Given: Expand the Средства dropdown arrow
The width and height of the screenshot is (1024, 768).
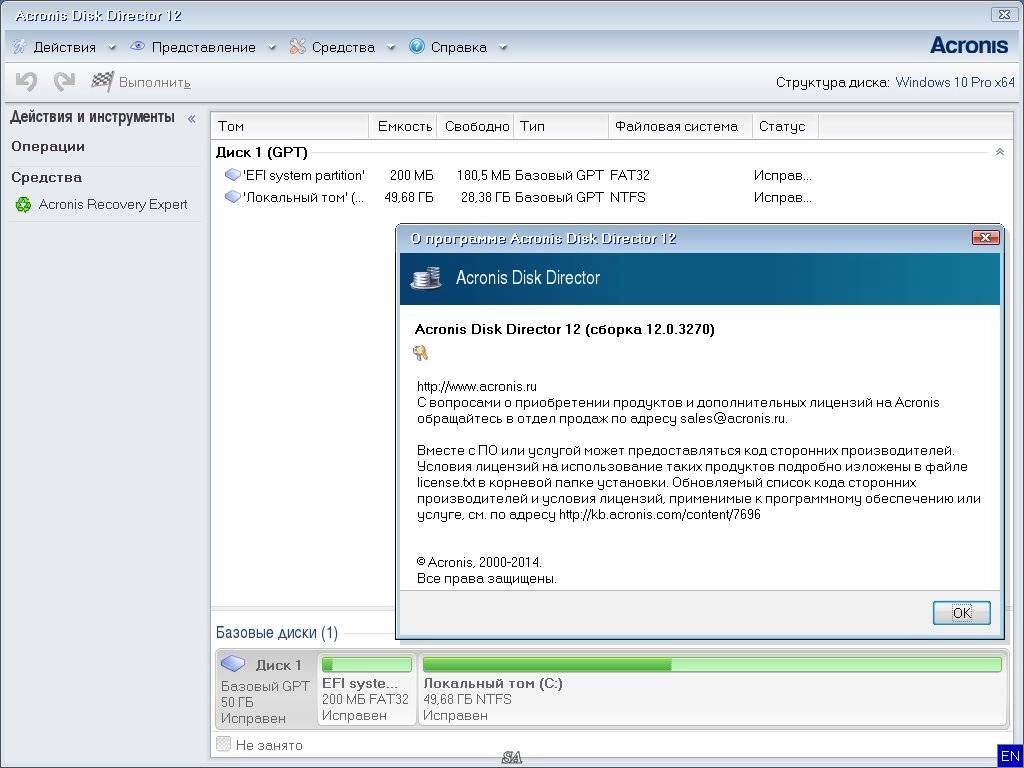Looking at the screenshot, I should coord(391,47).
